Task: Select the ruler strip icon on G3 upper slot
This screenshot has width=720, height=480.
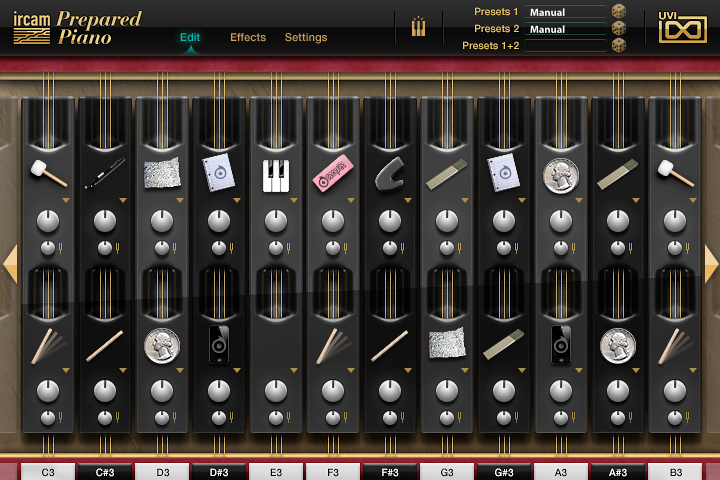Action: 446,174
